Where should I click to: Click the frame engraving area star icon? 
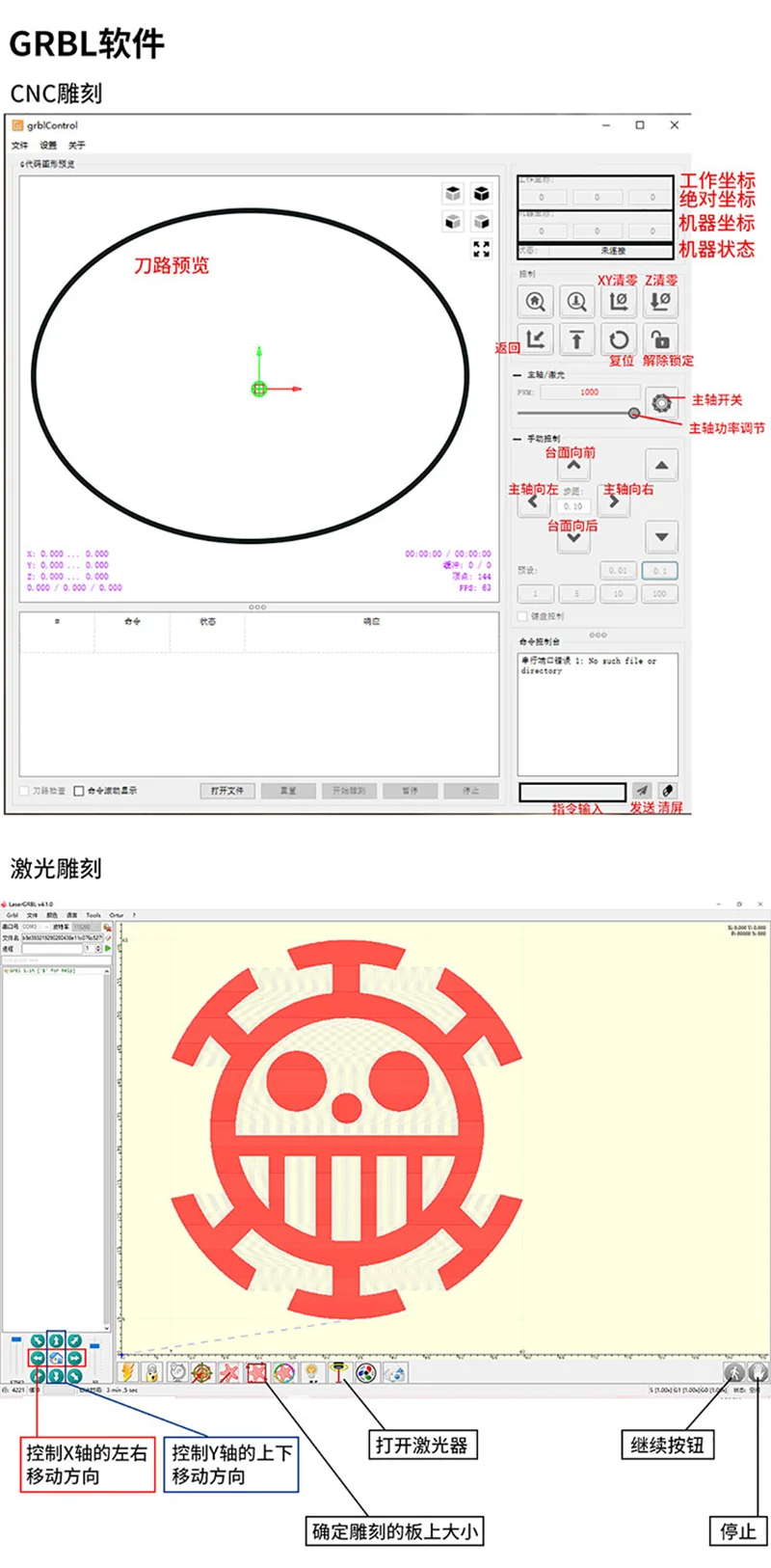tap(256, 1371)
